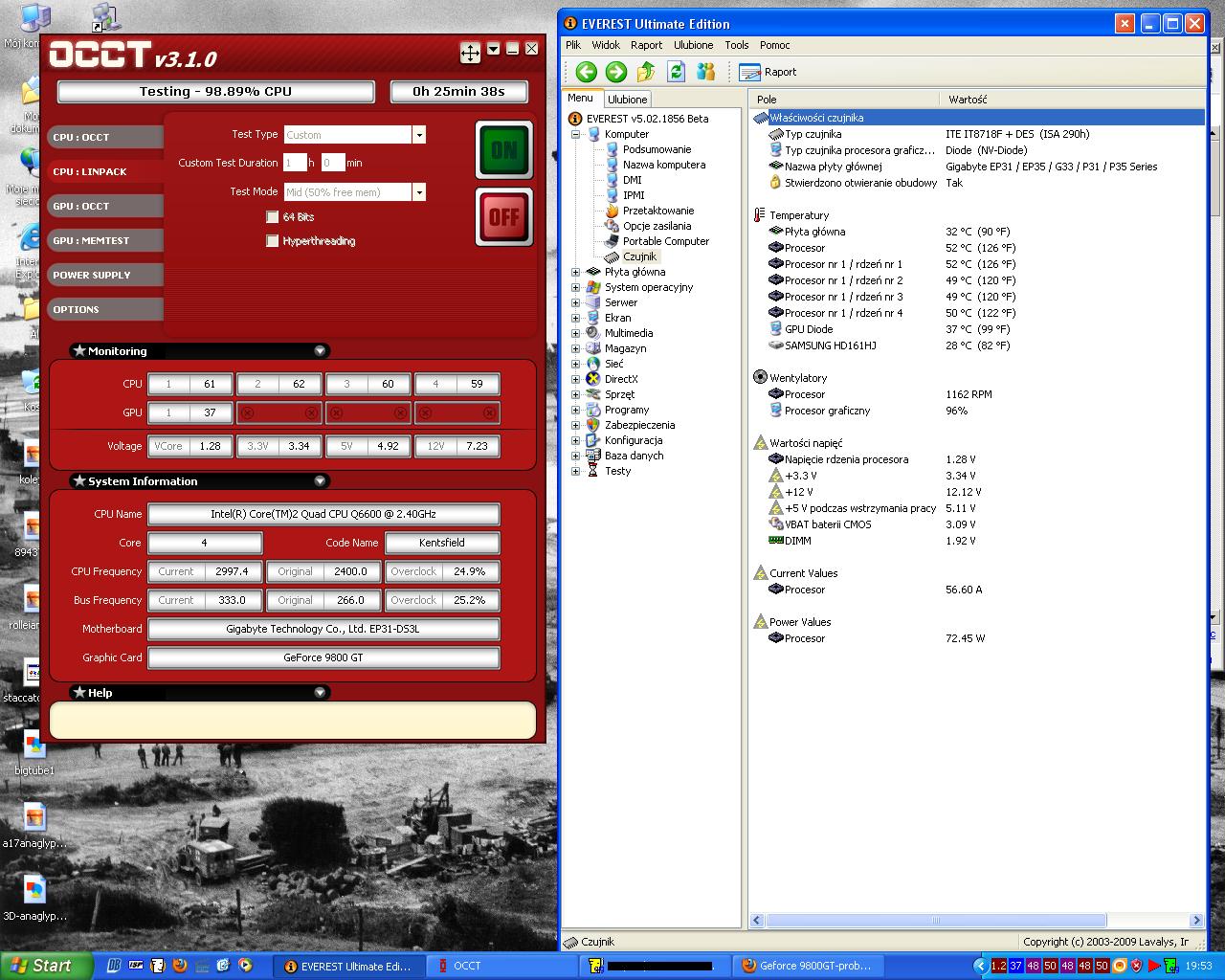The height and width of the screenshot is (980, 1225).
Task: Select the POWER SUPPLY test tab
Action: click(105, 276)
